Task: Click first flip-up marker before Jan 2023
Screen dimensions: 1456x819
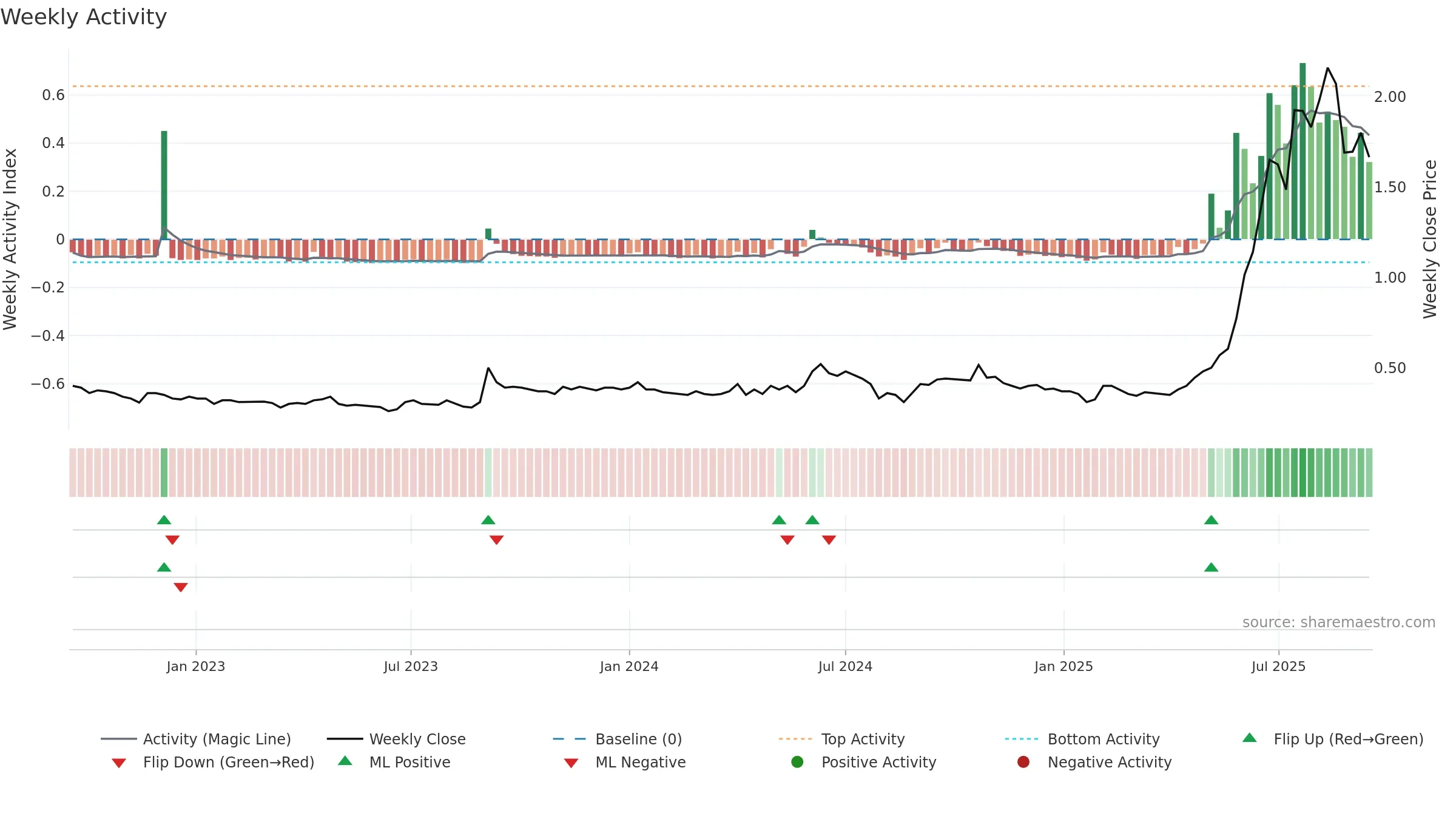Action: [164, 520]
